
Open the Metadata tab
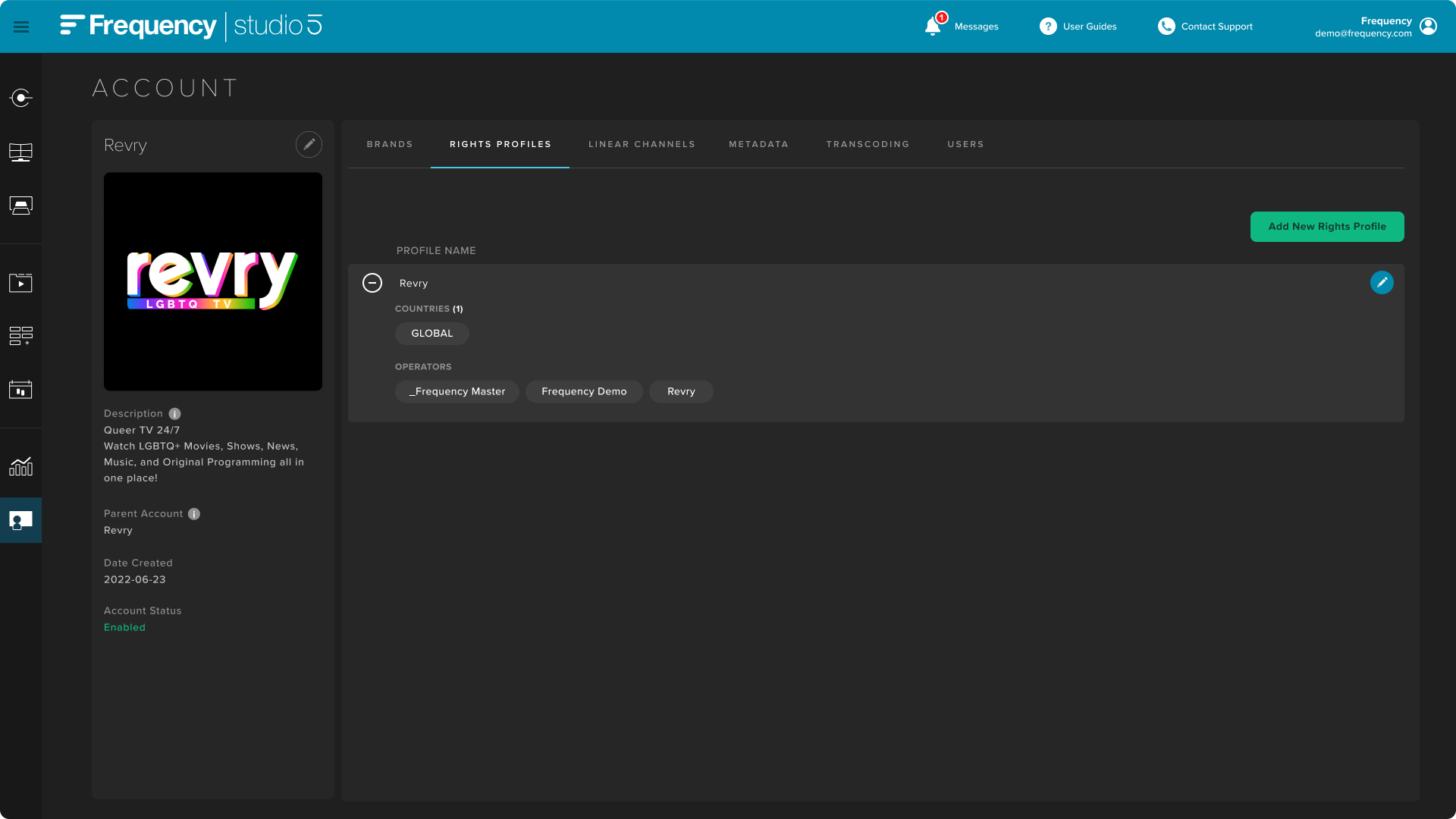[758, 144]
